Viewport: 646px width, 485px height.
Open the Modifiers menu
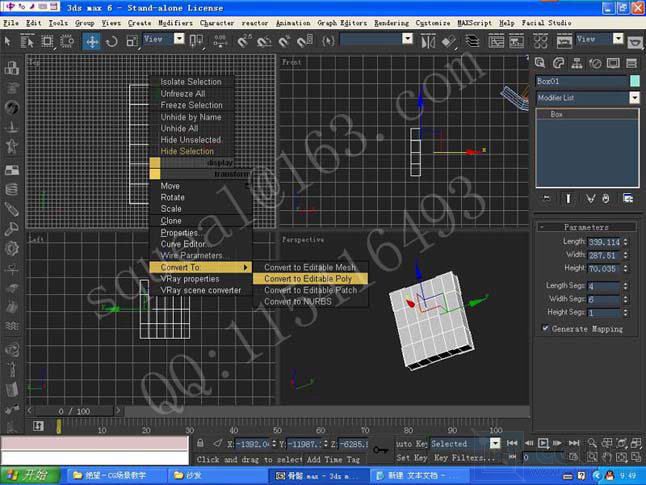pyautogui.click(x=176, y=23)
